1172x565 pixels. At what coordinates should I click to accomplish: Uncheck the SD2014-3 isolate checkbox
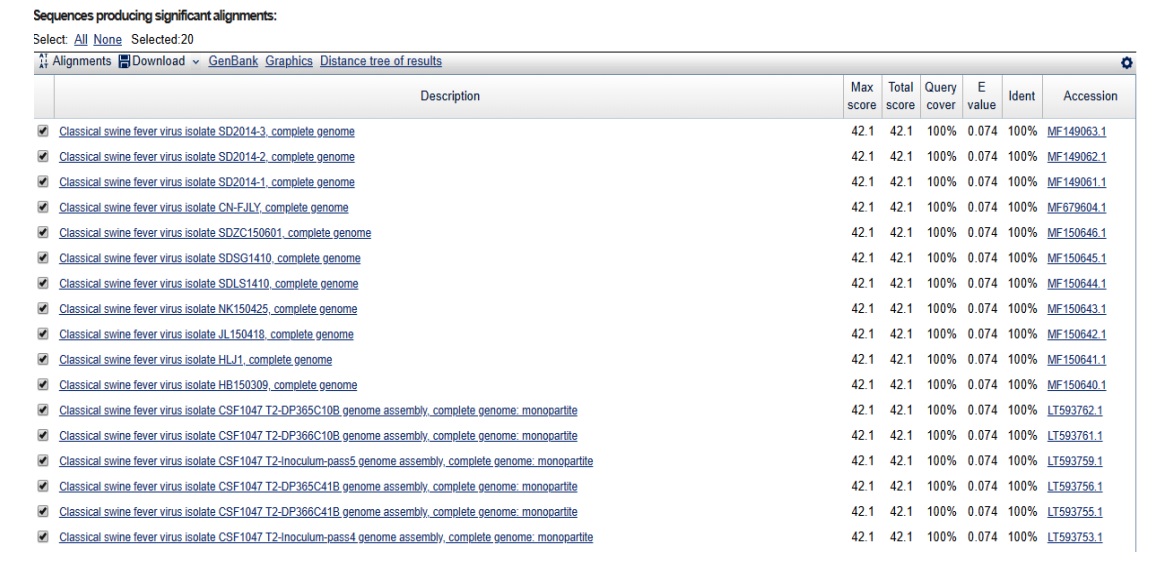click(x=42, y=131)
